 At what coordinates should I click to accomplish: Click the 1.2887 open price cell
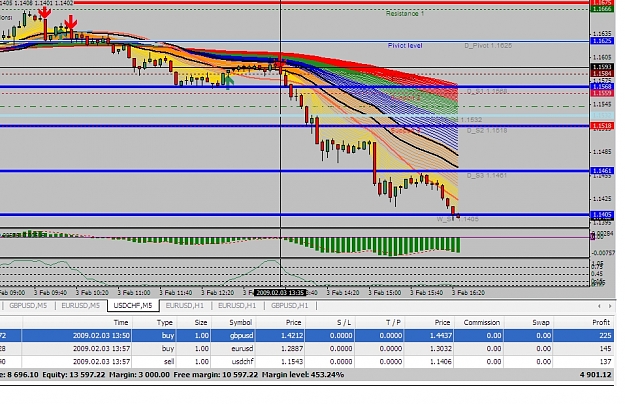click(x=292, y=349)
